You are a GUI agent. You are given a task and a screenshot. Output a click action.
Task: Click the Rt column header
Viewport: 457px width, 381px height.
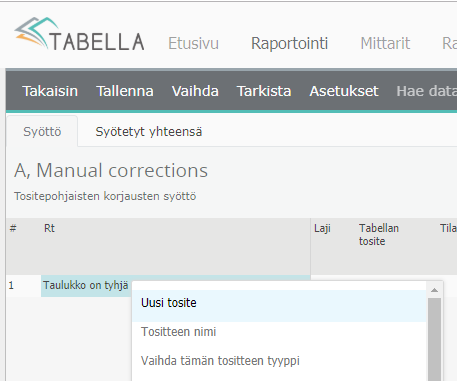(x=49, y=228)
